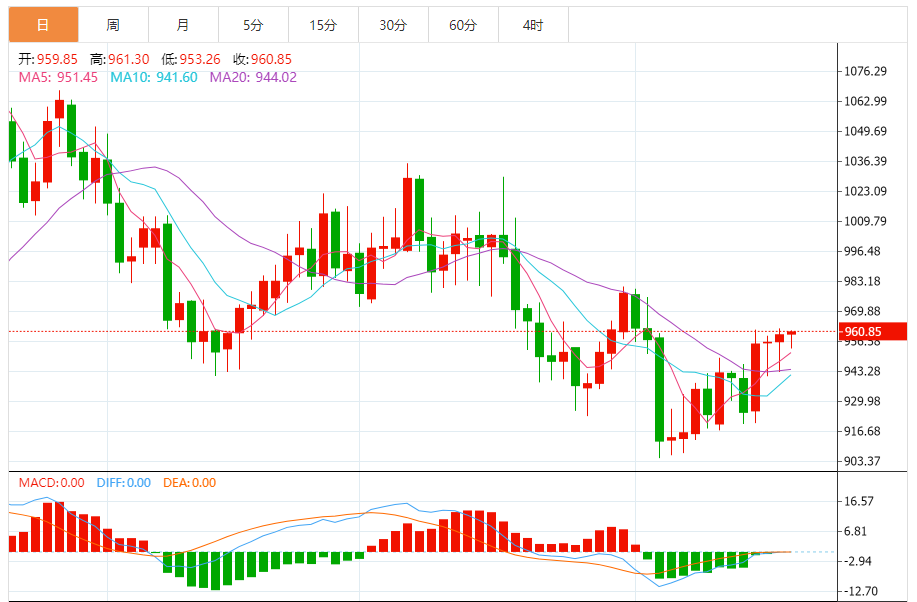Screen dimensions: 917x602
Task: Click the DIFF:0.00 indicator label
Action: pos(124,483)
